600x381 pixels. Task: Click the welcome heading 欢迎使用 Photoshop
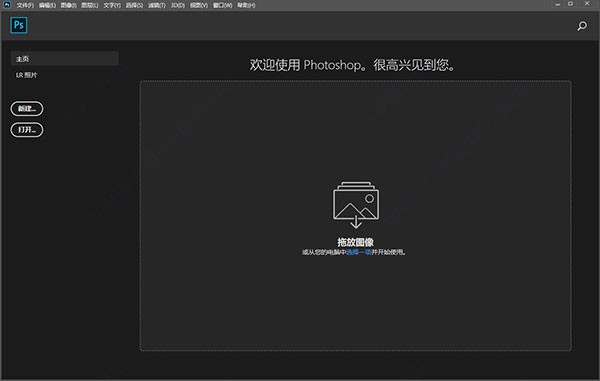[x=352, y=65]
